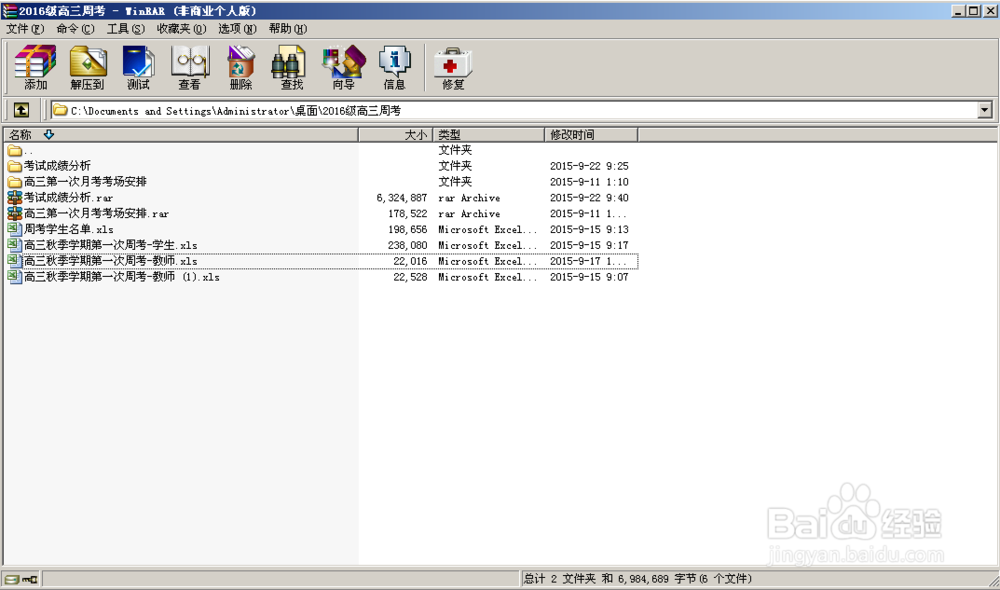Click size value 22,528
The image size is (1000, 590).
coord(410,277)
